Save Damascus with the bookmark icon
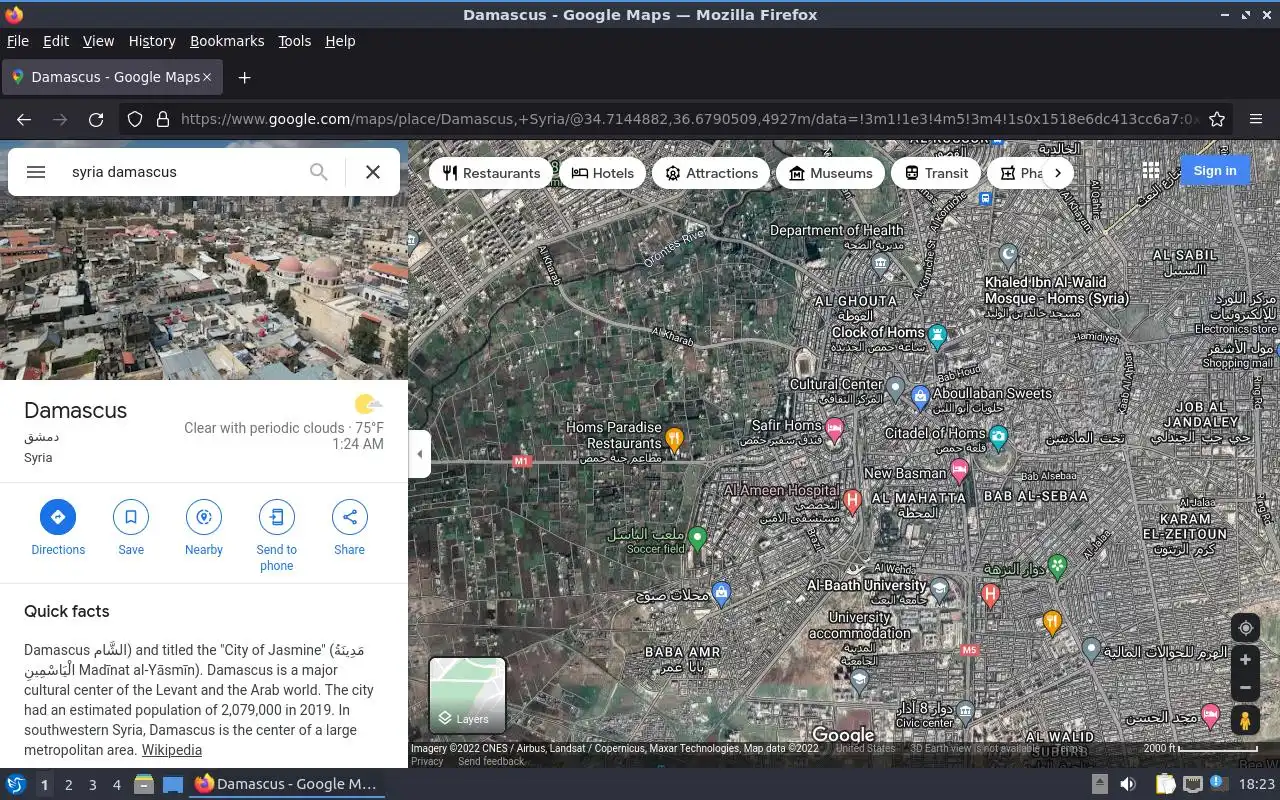Screen dimensions: 1280x800 (x=131, y=517)
